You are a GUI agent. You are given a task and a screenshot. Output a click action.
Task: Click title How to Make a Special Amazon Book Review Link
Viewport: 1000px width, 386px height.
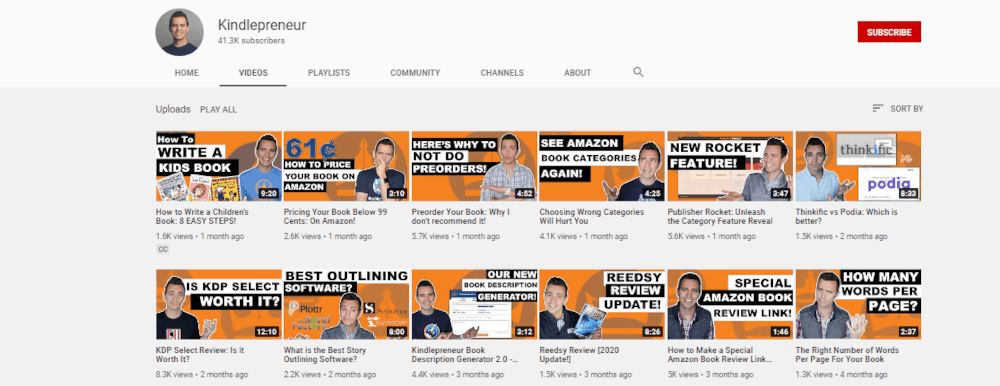point(721,355)
